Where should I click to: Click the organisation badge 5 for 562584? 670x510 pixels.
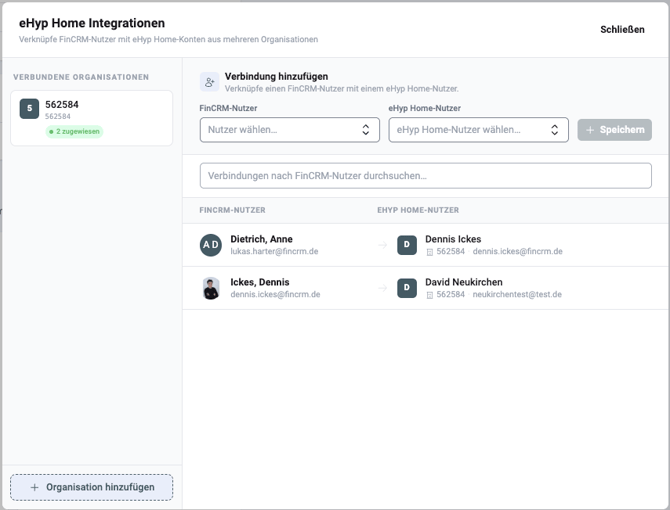29,108
